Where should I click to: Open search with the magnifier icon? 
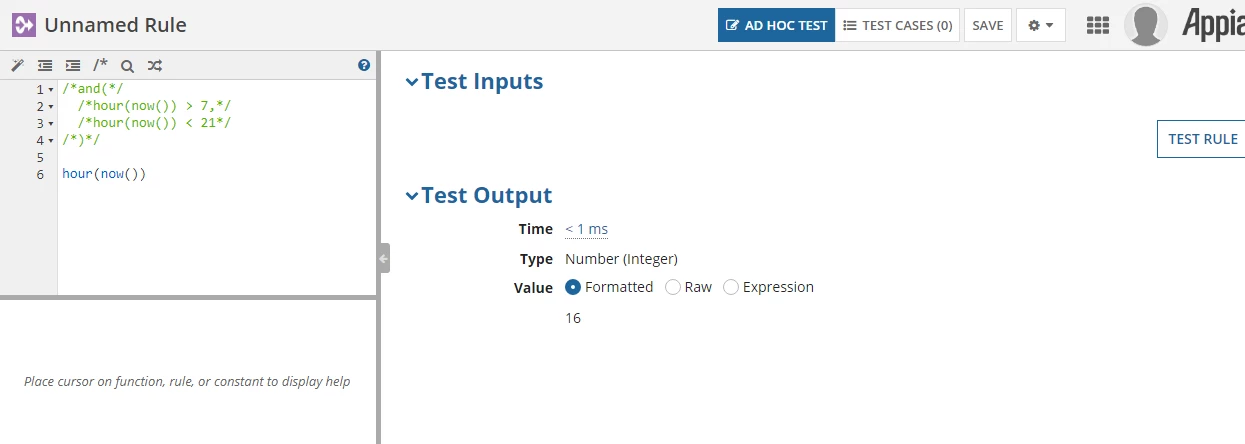click(127, 66)
